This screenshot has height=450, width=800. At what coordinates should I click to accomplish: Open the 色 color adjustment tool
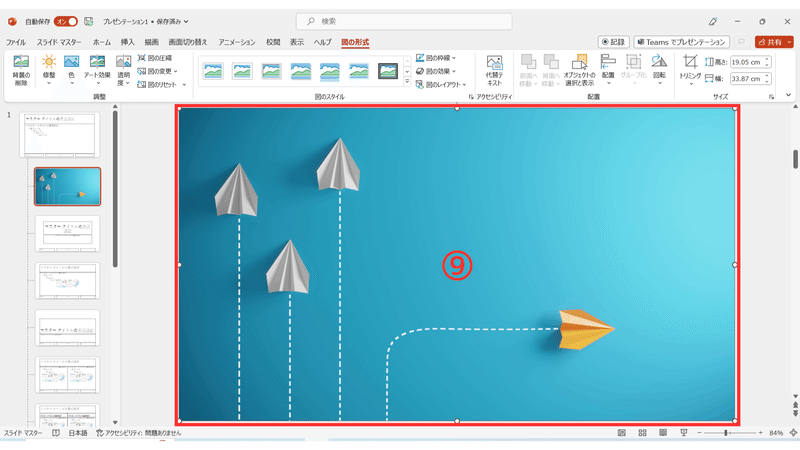(71, 70)
